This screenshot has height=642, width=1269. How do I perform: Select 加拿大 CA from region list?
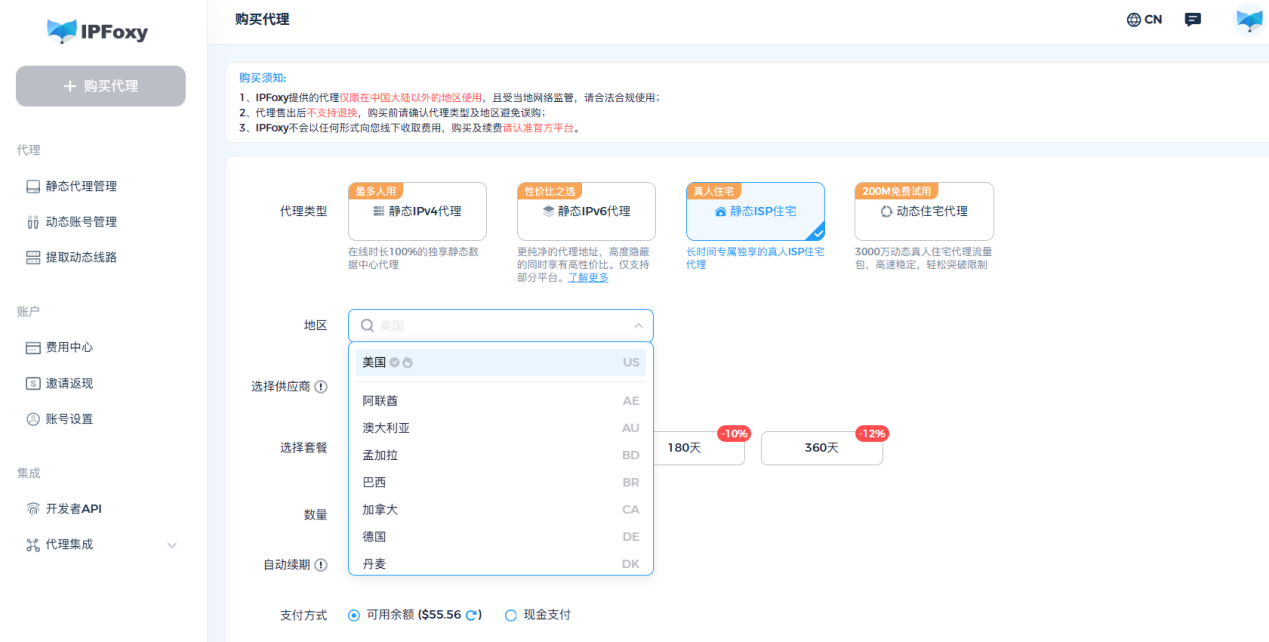click(x=500, y=509)
